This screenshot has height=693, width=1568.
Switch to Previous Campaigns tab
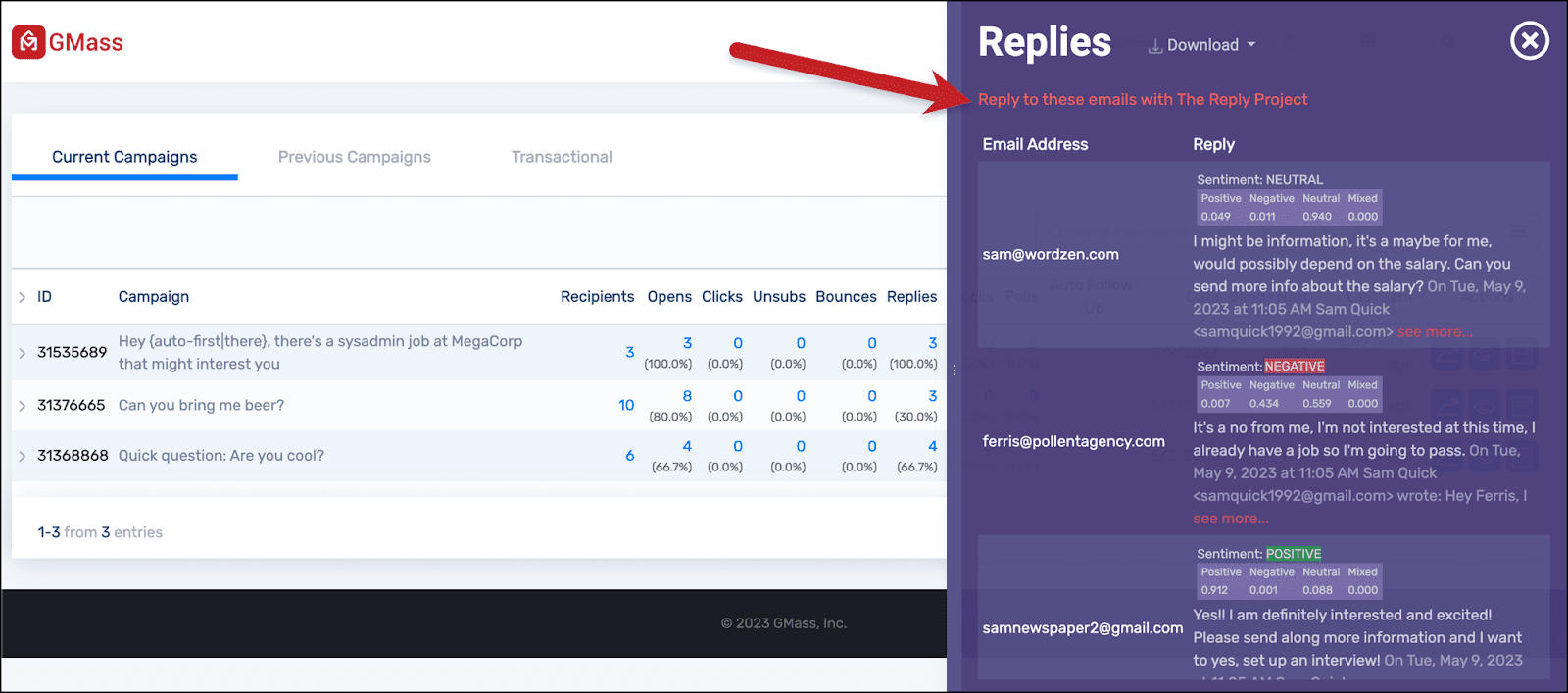[x=354, y=157]
